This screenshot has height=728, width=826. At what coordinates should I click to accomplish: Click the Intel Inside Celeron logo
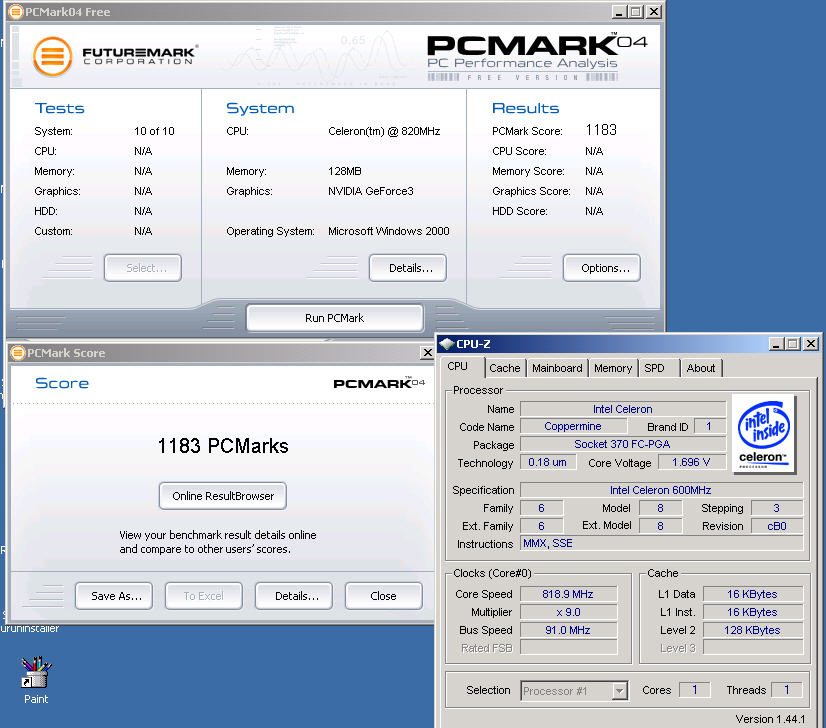point(763,434)
